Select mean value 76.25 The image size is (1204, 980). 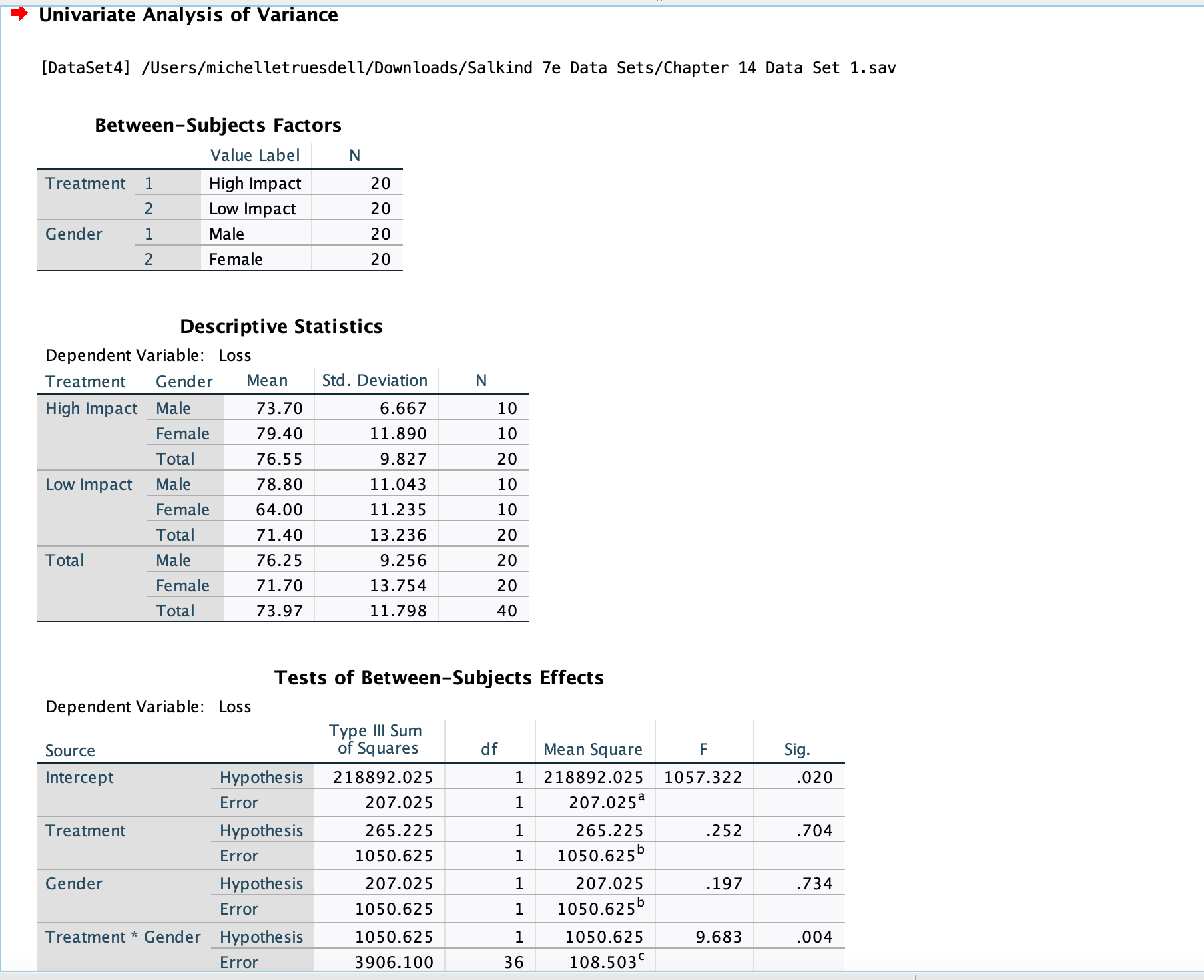click(x=280, y=560)
